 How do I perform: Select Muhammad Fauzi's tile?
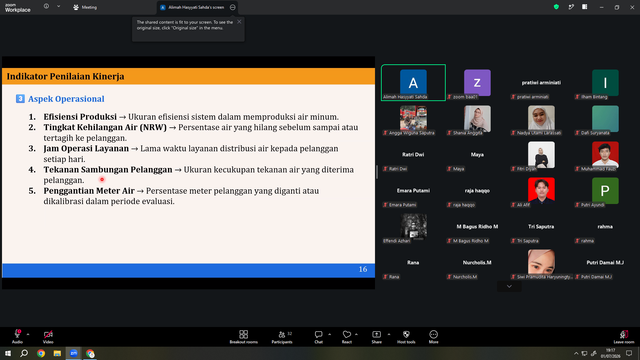605,154
